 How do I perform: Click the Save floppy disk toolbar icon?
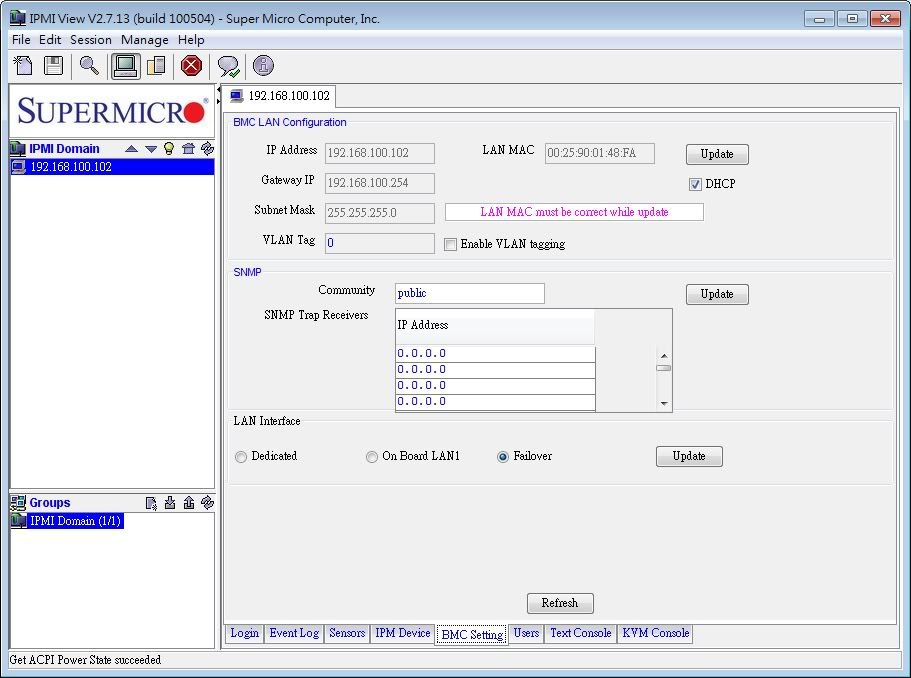click(x=53, y=66)
